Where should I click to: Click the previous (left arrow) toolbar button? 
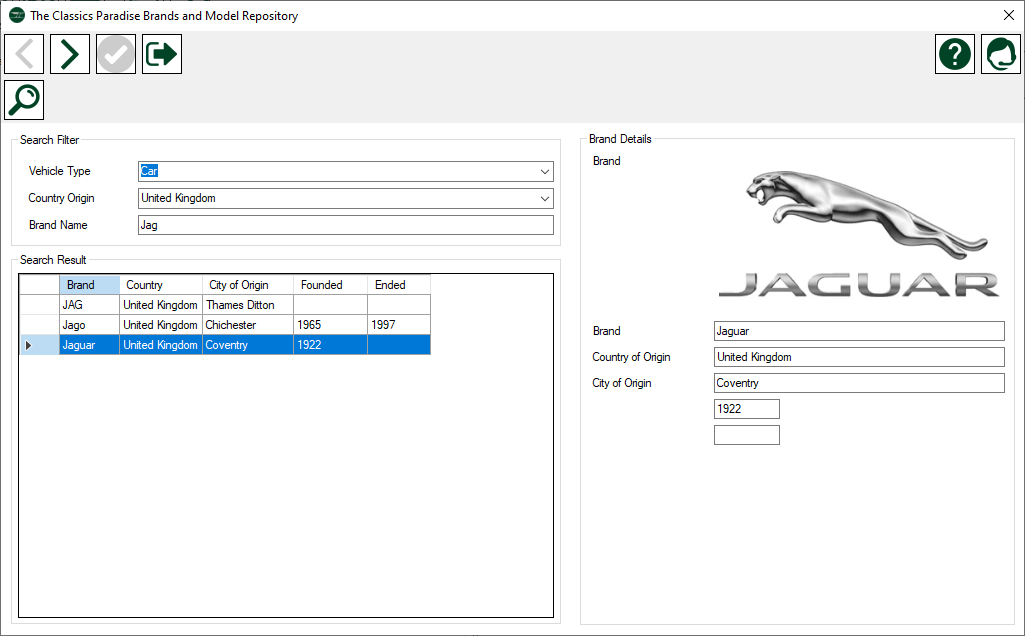[x=24, y=54]
